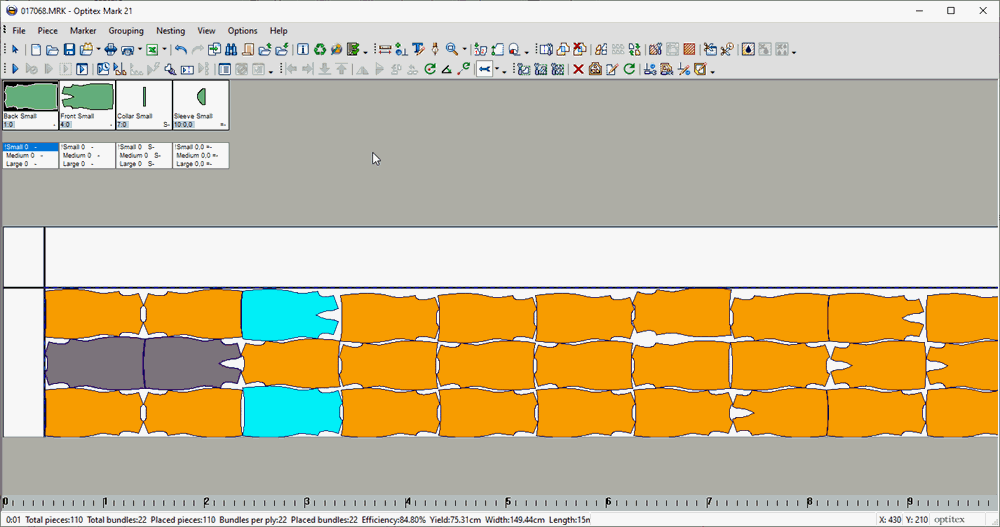Image resolution: width=1000 pixels, height=527 pixels.
Task: Click the binoculars Find icon
Action: pyautogui.click(x=231, y=49)
